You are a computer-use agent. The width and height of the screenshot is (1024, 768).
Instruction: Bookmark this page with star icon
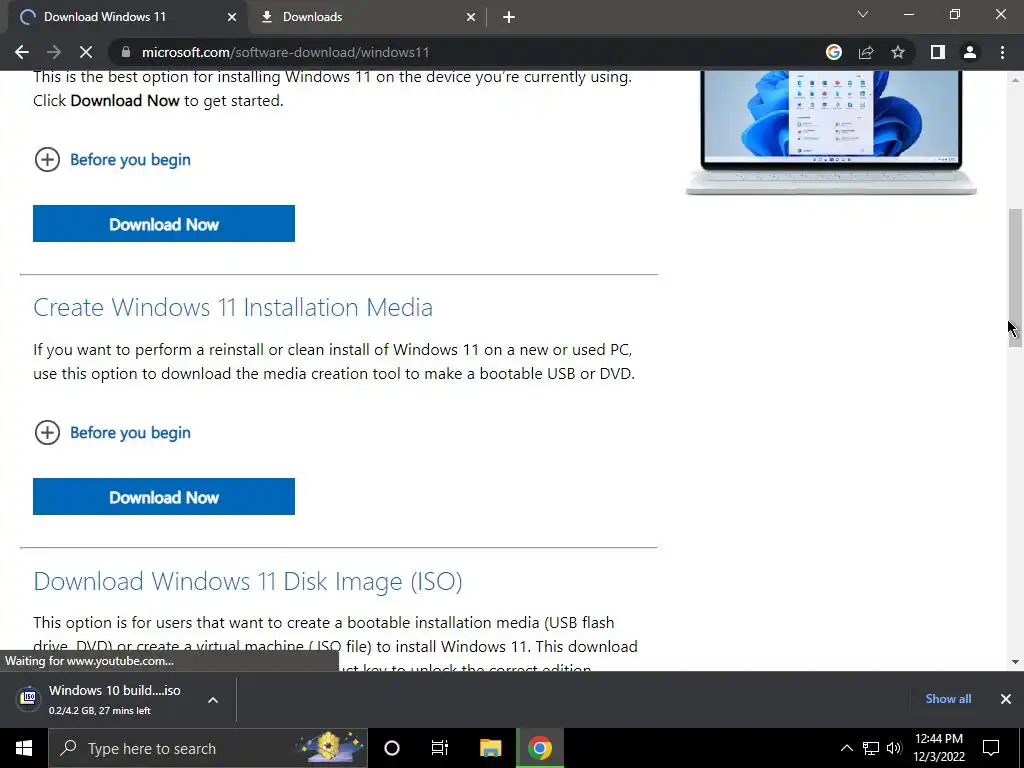point(898,52)
